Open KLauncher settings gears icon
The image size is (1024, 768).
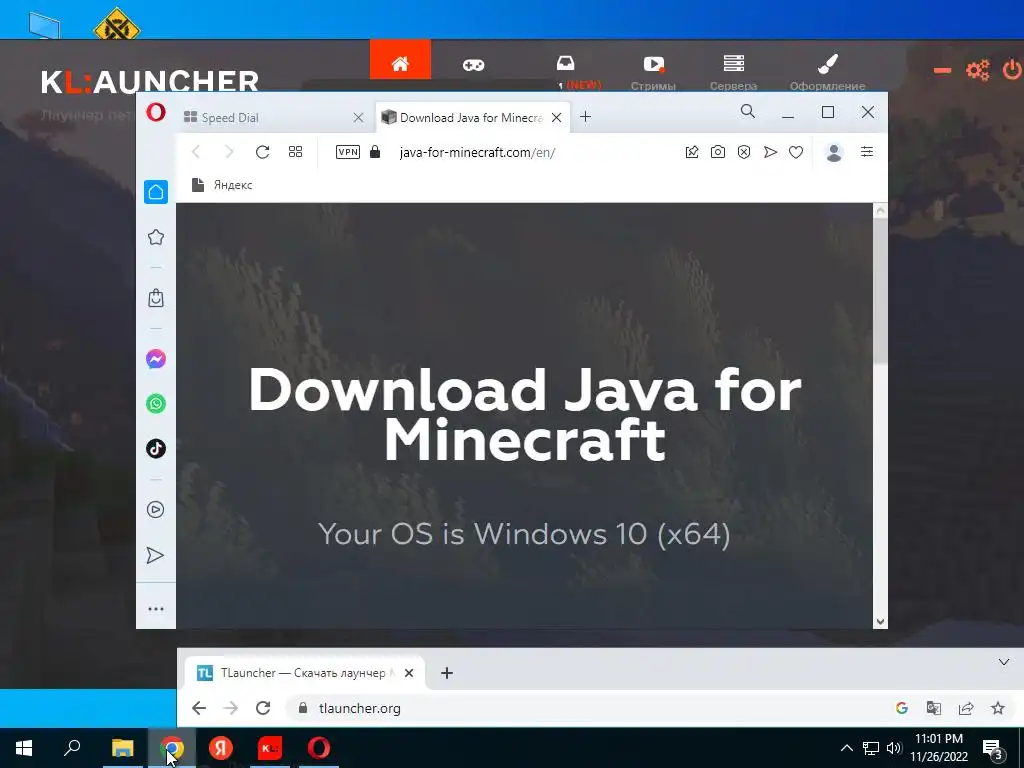pos(978,70)
